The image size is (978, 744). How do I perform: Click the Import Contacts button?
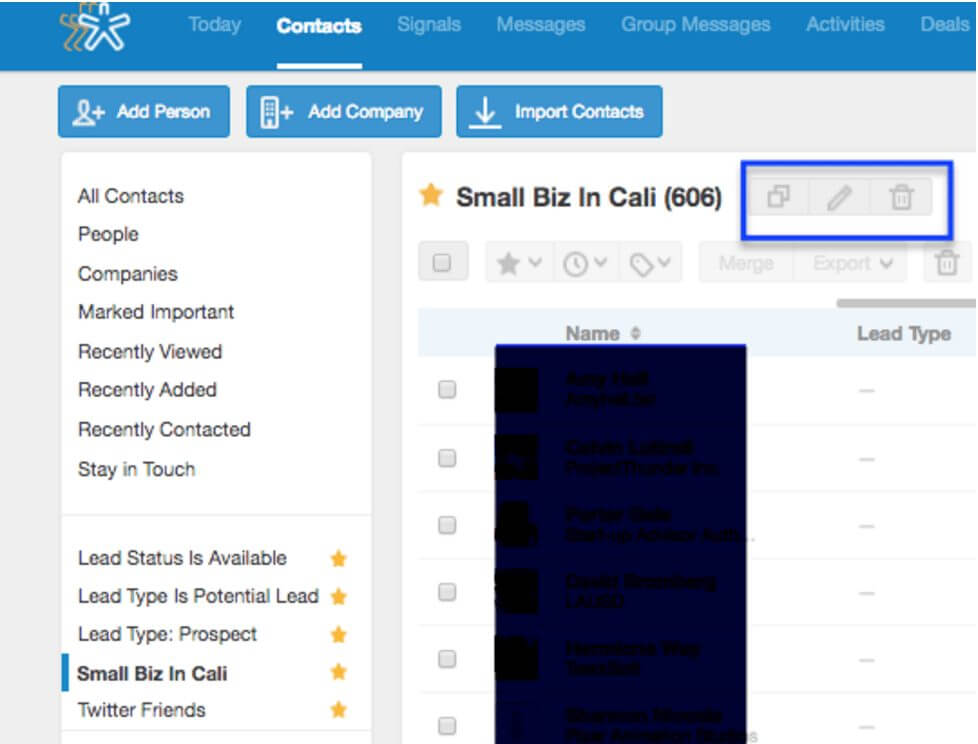(559, 112)
